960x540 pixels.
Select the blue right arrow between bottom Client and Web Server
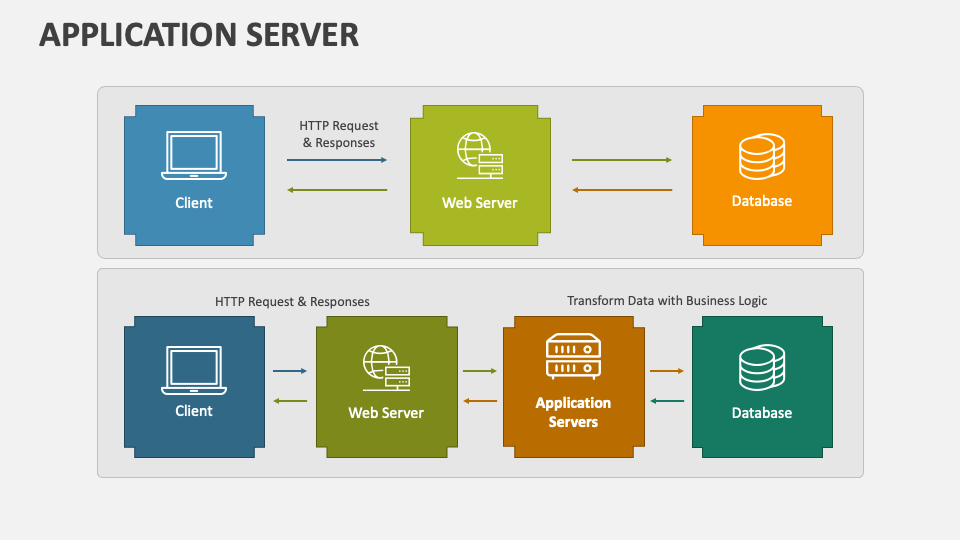[x=290, y=371]
